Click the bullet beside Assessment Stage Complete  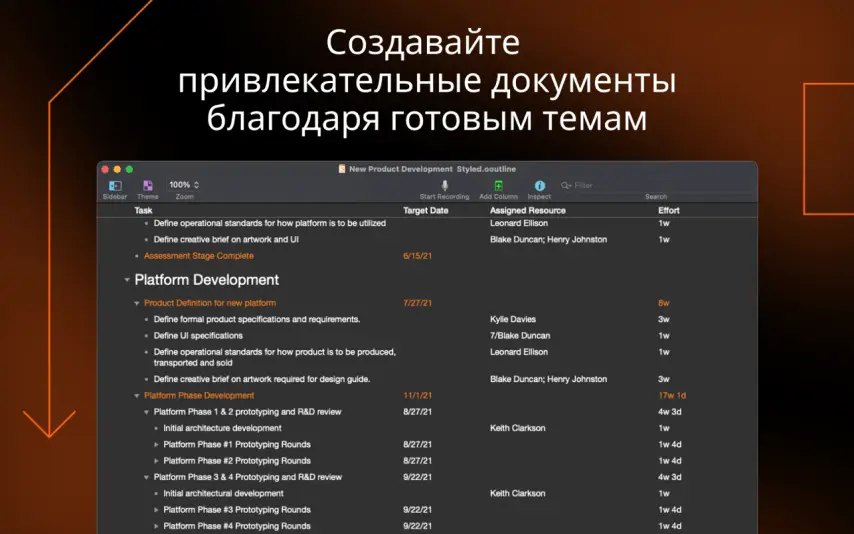[137, 256]
